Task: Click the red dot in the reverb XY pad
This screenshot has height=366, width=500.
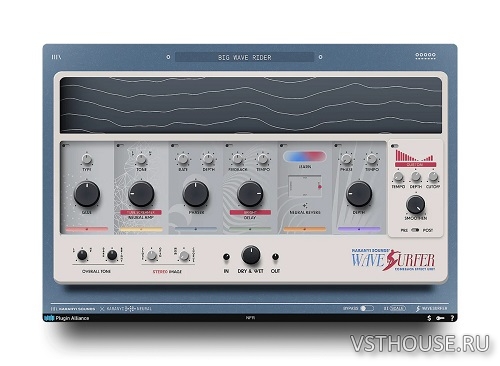Action: coord(320,187)
